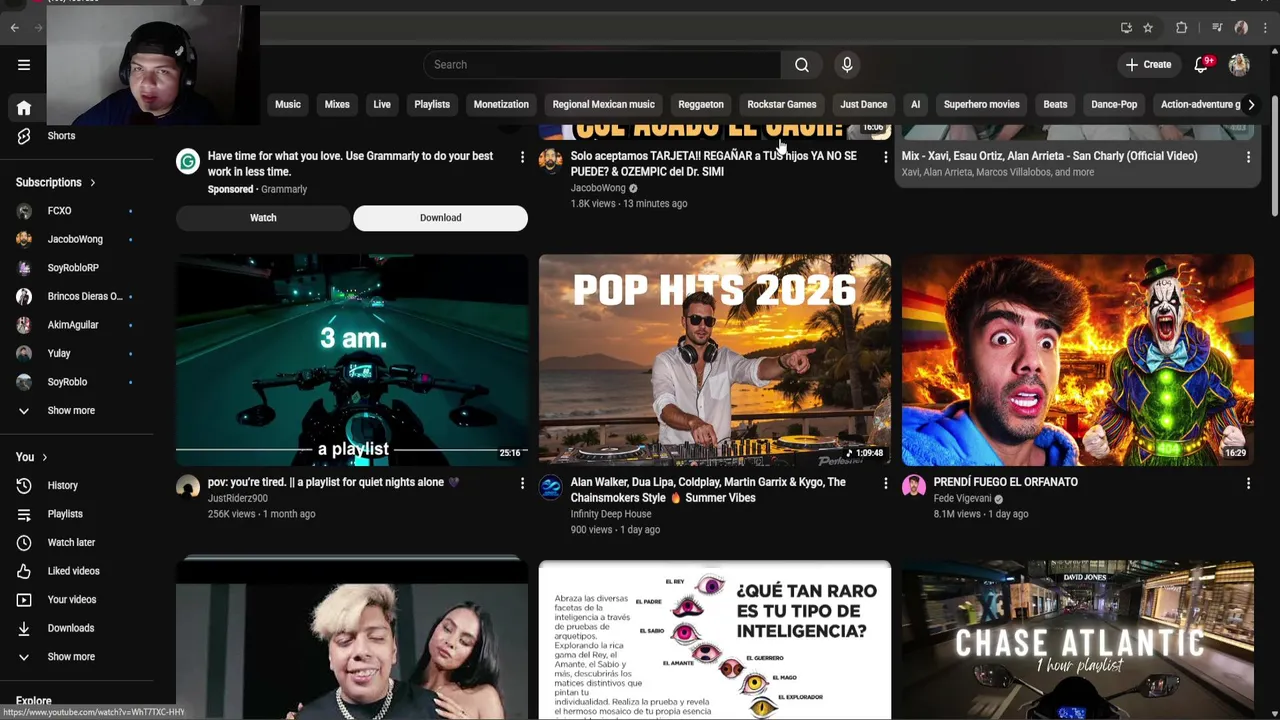Play the clown orphanage thumbnail
The height and width of the screenshot is (720, 1280).
point(1078,360)
